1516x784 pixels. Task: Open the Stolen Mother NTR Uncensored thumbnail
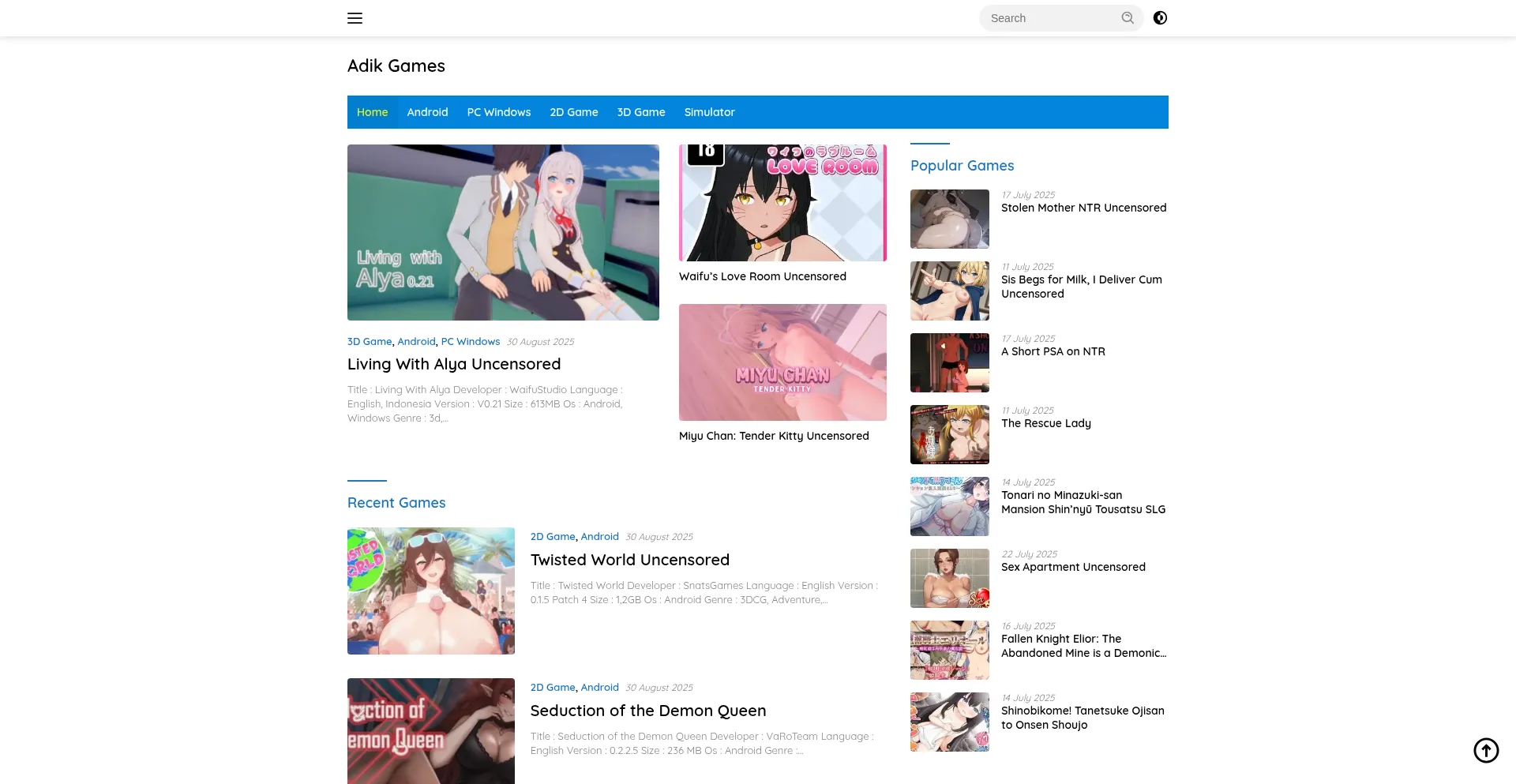pos(949,219)
